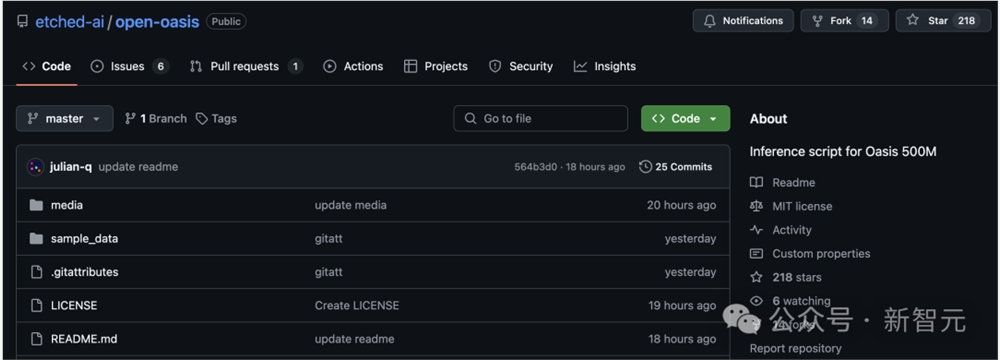Click the repository icon beside etched-ai
Screen dimensions: 1000x360
coord(22,21)
